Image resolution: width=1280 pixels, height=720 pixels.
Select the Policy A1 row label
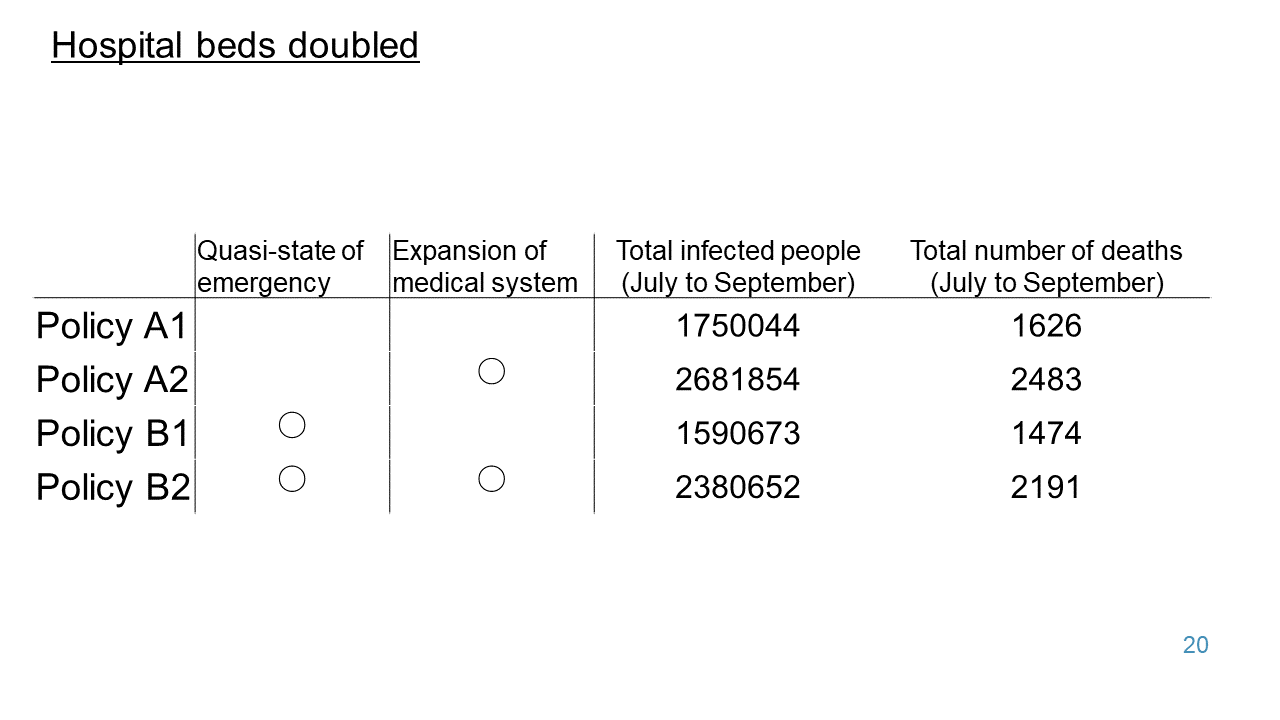point(112,326)
